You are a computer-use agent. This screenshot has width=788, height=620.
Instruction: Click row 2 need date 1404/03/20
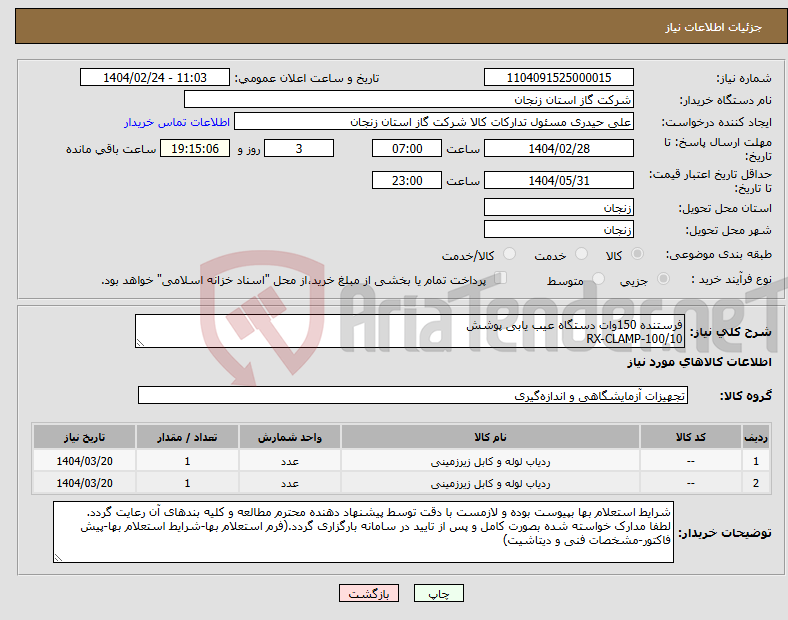coord(84,483)
